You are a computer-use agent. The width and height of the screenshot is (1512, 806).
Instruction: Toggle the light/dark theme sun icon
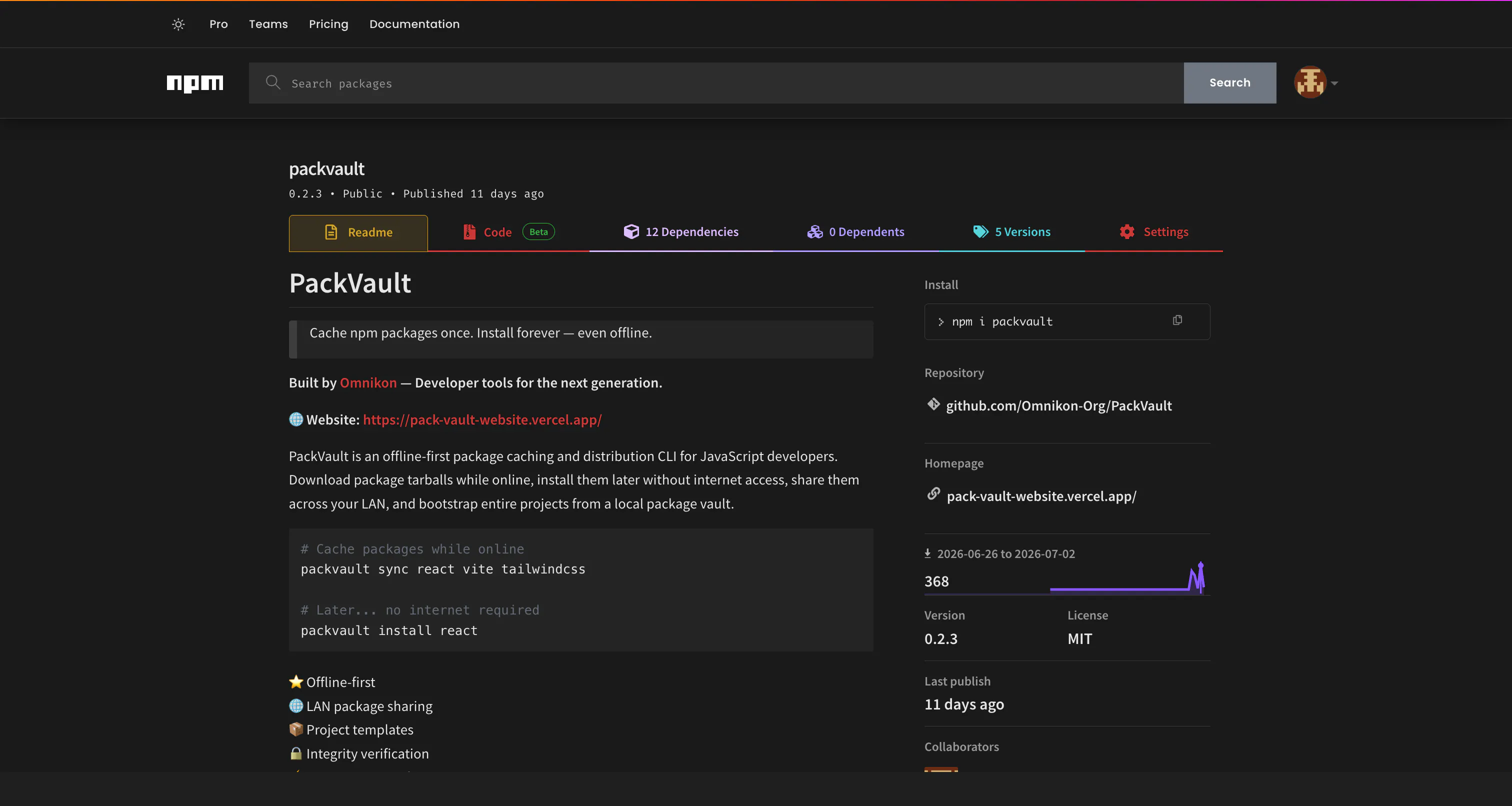click(x=178, y=24)
